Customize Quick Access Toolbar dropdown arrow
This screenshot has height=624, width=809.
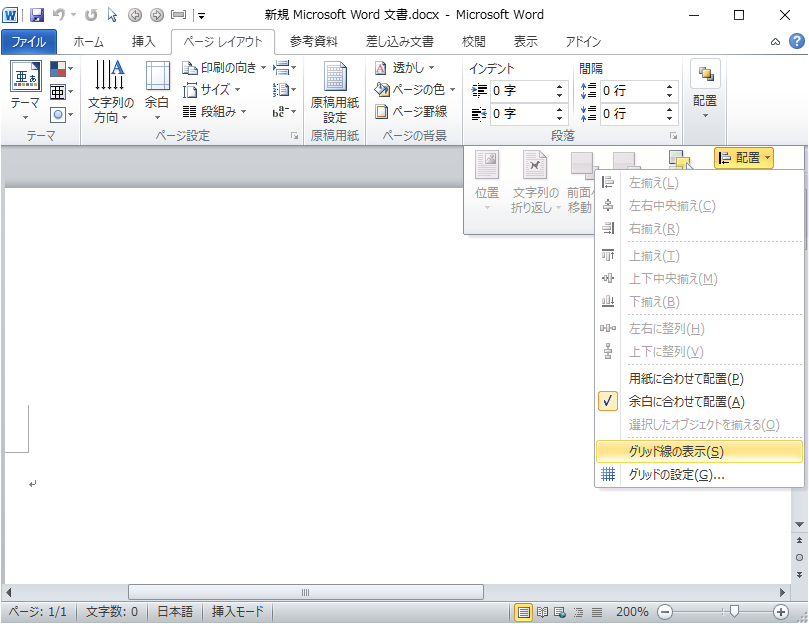click(202, 15)
